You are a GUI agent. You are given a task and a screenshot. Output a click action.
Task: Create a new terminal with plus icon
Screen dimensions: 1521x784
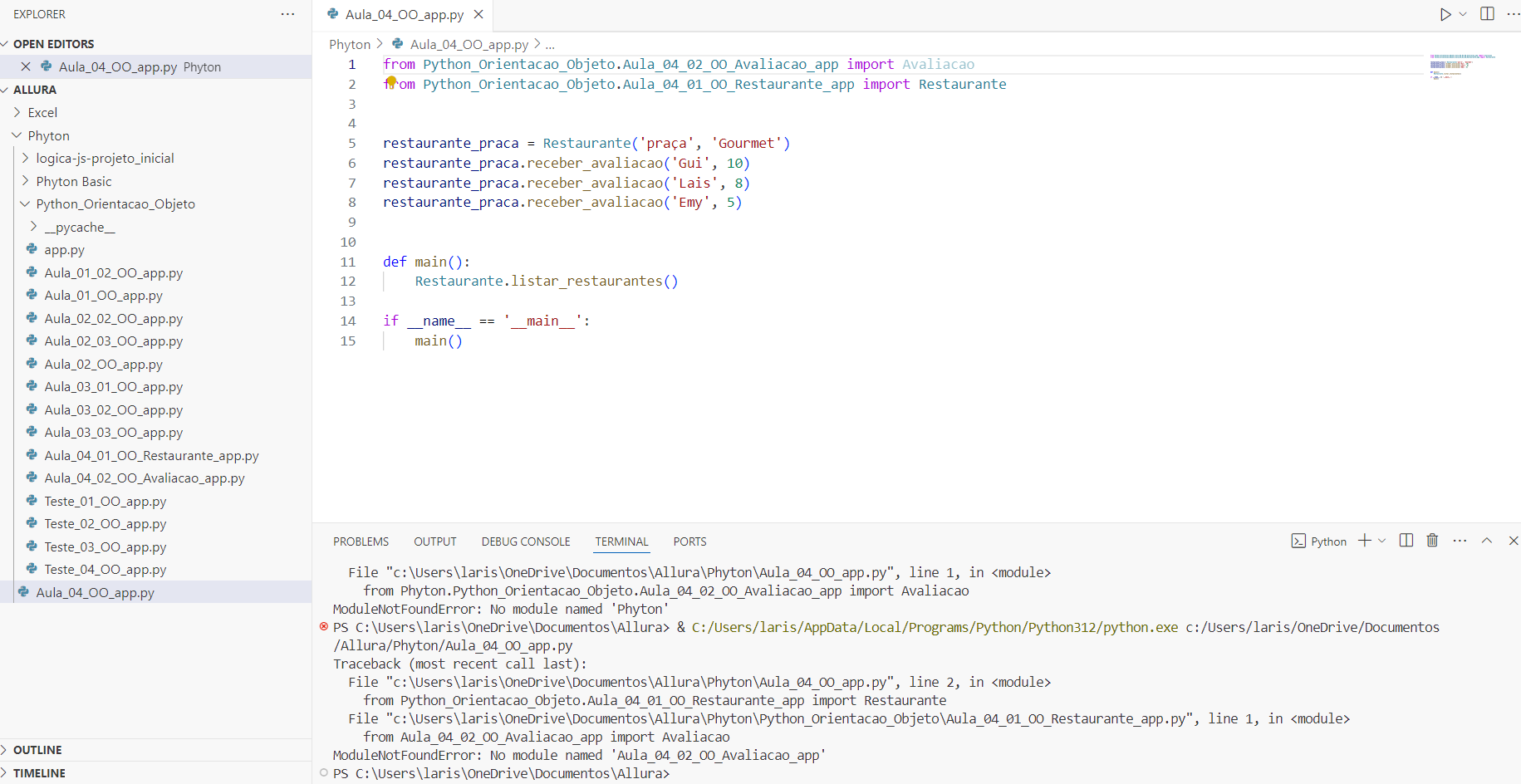[x=1364, y=541]
